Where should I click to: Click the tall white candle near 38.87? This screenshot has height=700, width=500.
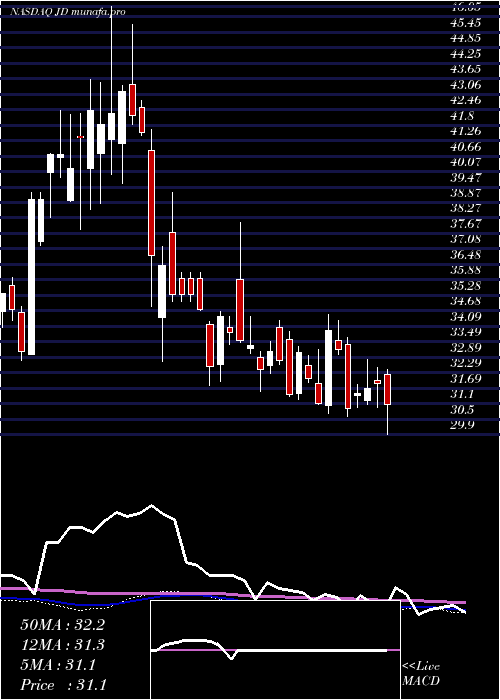(31, 277)
